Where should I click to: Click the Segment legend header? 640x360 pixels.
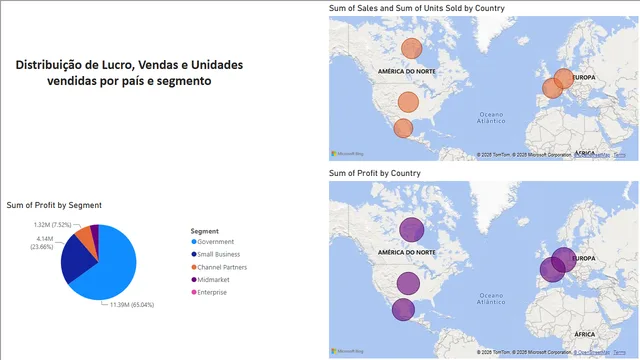tap(204, 231)
